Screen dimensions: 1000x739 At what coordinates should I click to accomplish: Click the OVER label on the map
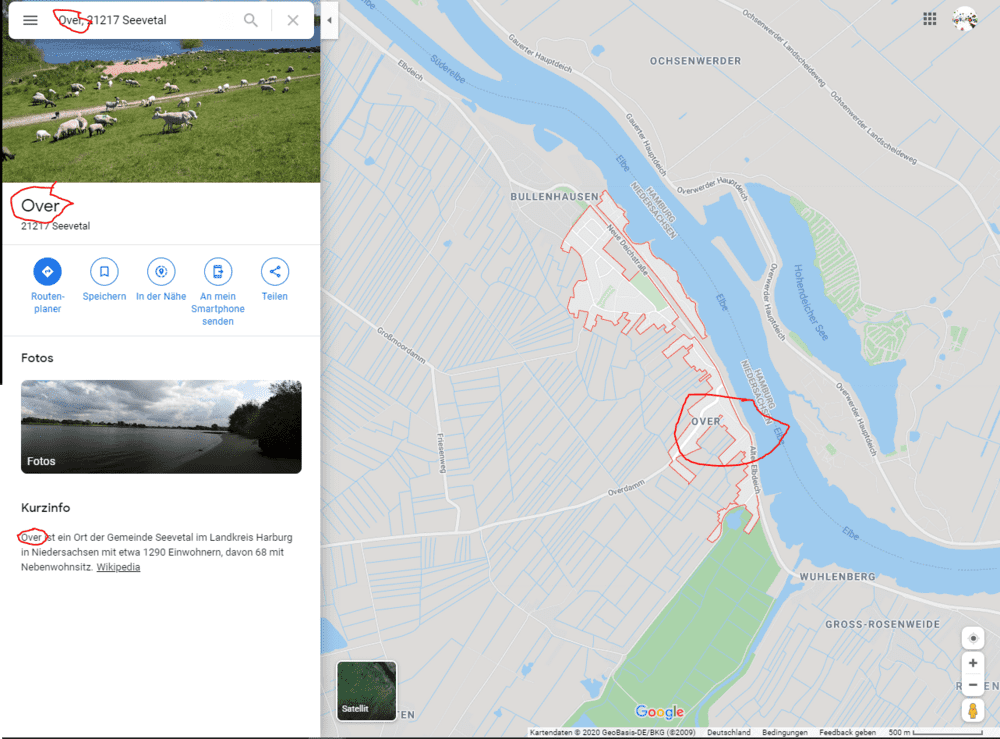[x=706, y=421]
